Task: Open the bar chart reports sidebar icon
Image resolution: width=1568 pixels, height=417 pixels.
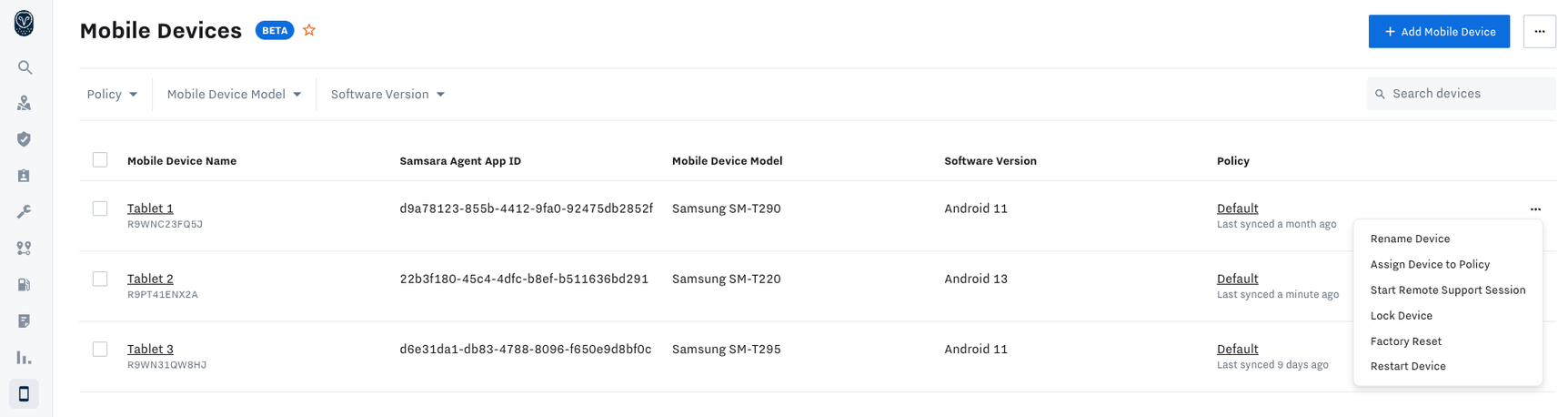Action: click(25, 358)
